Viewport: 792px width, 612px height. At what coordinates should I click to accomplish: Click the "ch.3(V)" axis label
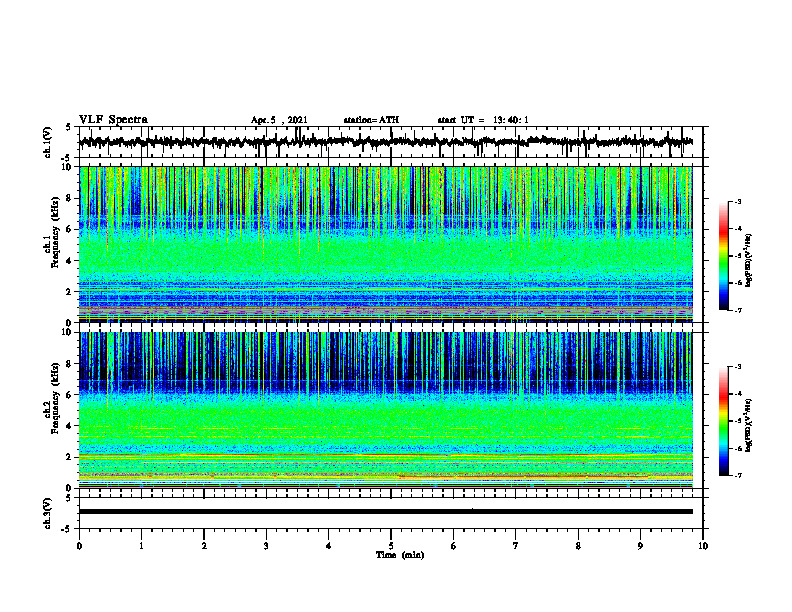pos(47,513)
